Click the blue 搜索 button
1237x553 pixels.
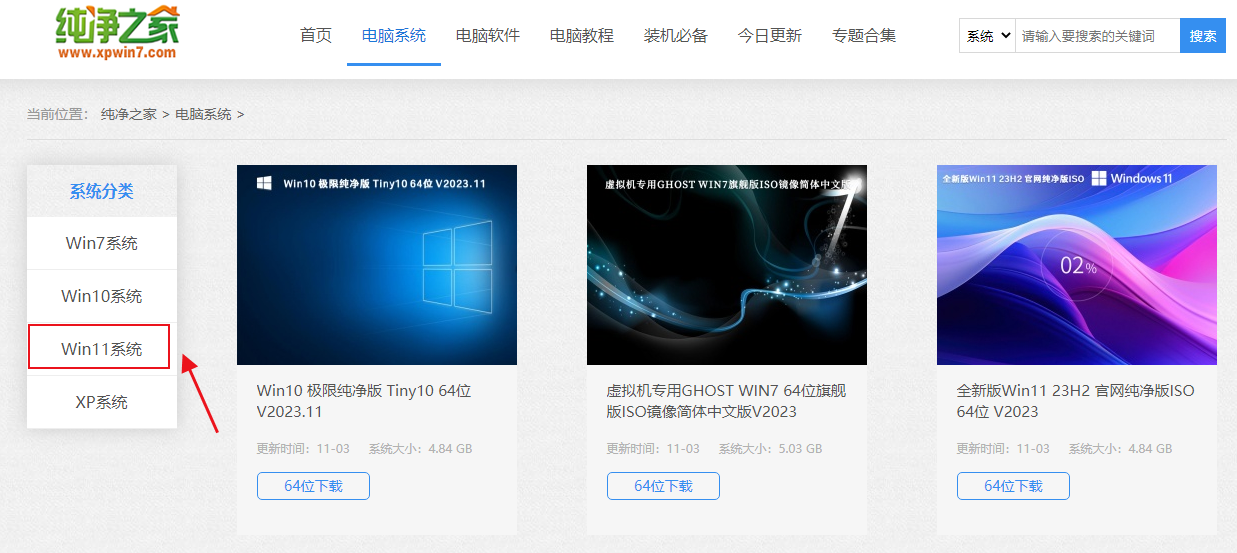pos(1203,36)
